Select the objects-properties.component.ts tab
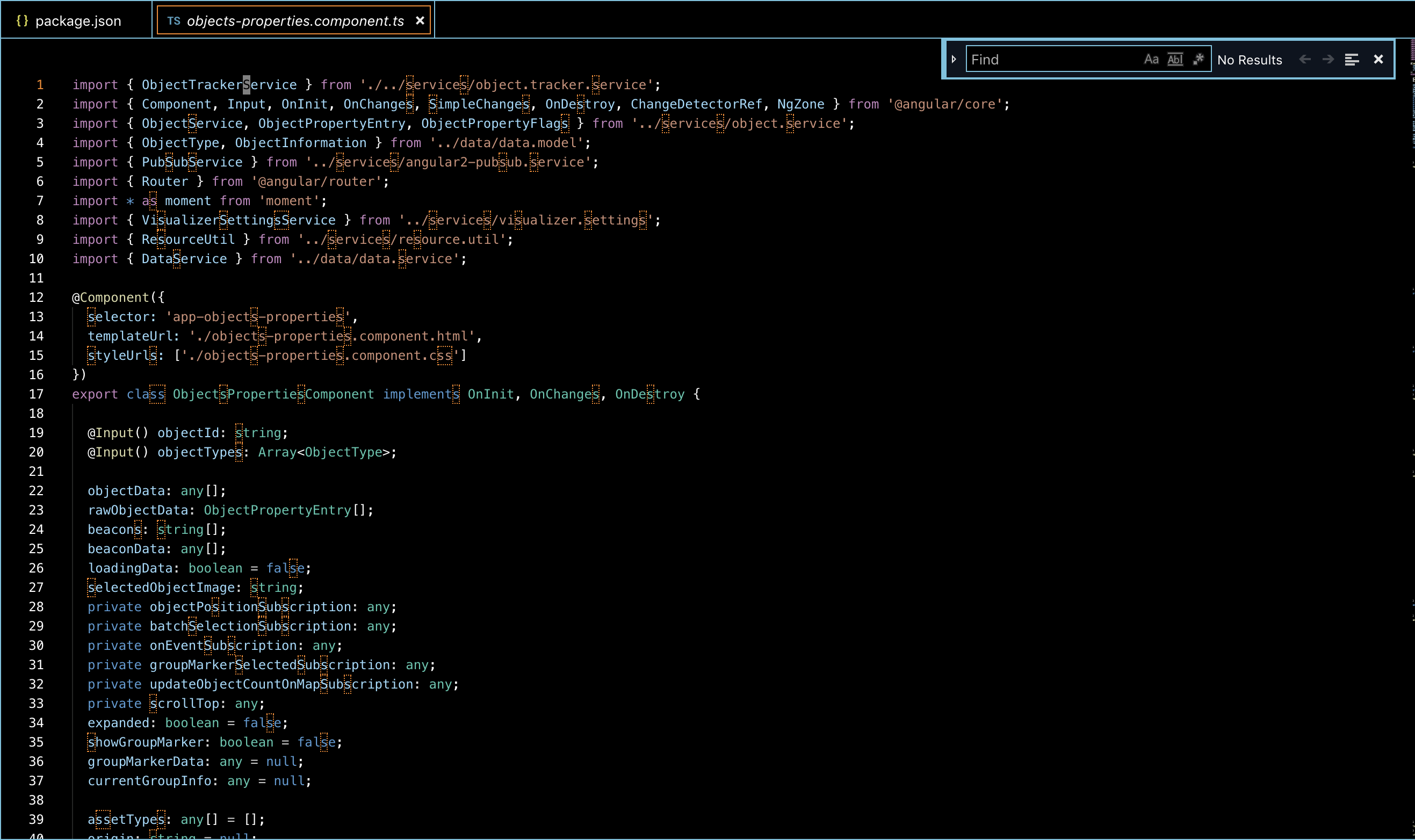Image resolution: width=1415 pixels, height=840 pixels. (x=295, y=21)
